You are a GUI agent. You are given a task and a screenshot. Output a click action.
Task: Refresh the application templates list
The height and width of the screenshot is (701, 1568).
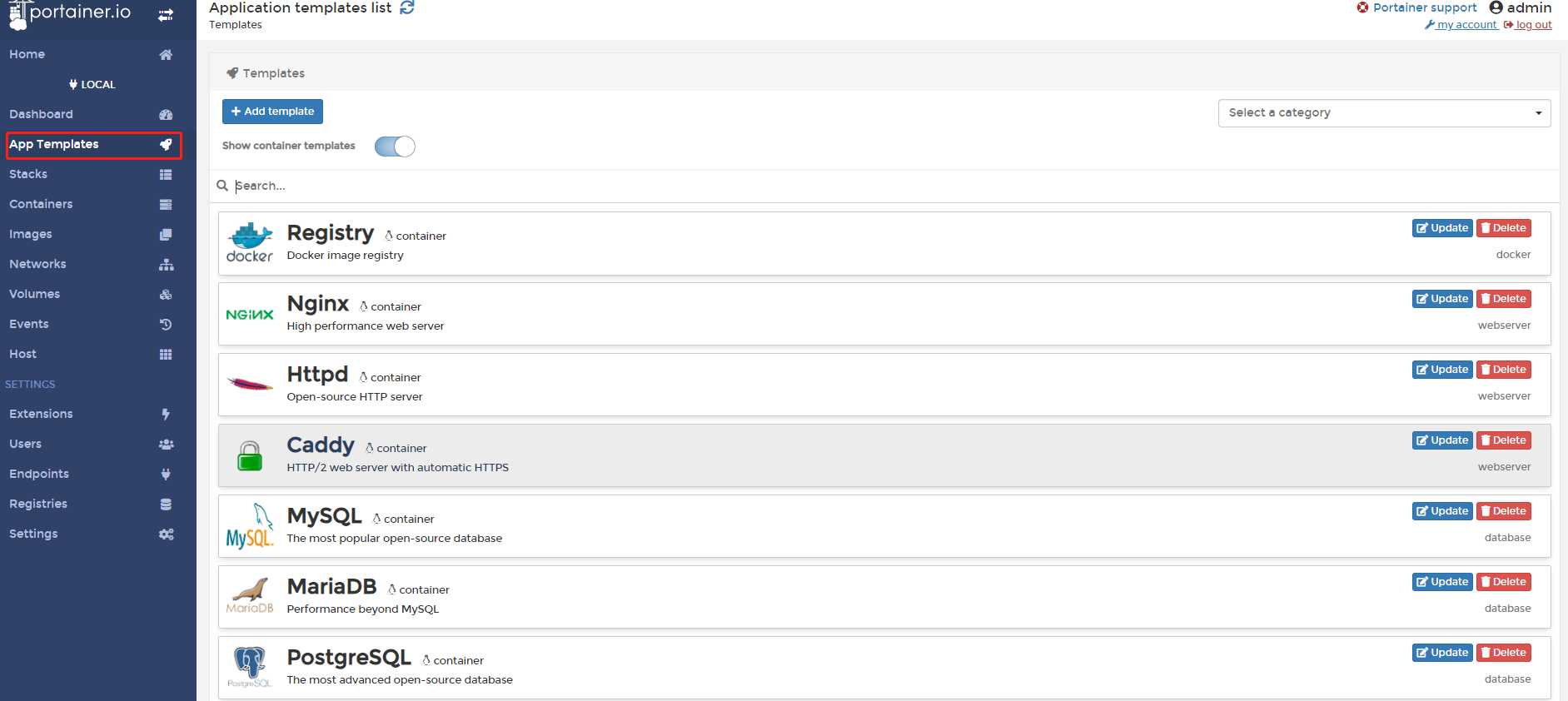[407, 7]
